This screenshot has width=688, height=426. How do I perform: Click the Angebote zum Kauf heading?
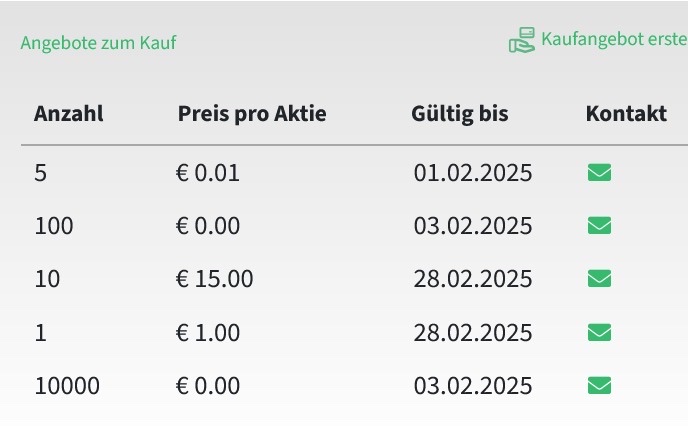pos(98,43)
